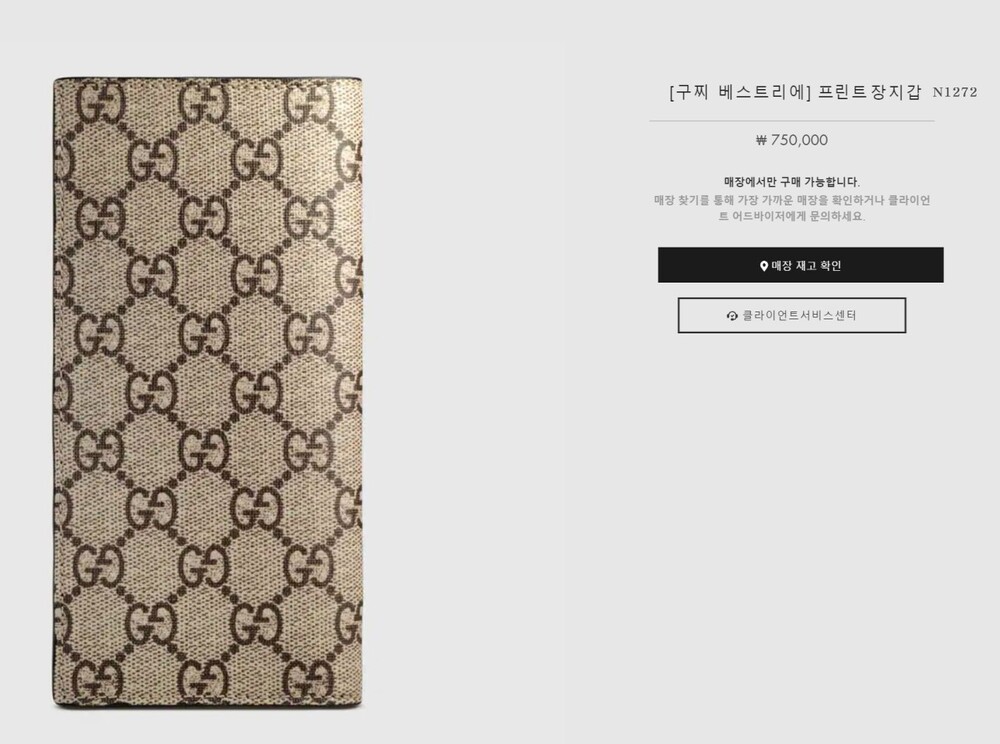Click the bottom-right GG logo on wallet
This screenshot has width=1000, height=744.
point(308,680)
